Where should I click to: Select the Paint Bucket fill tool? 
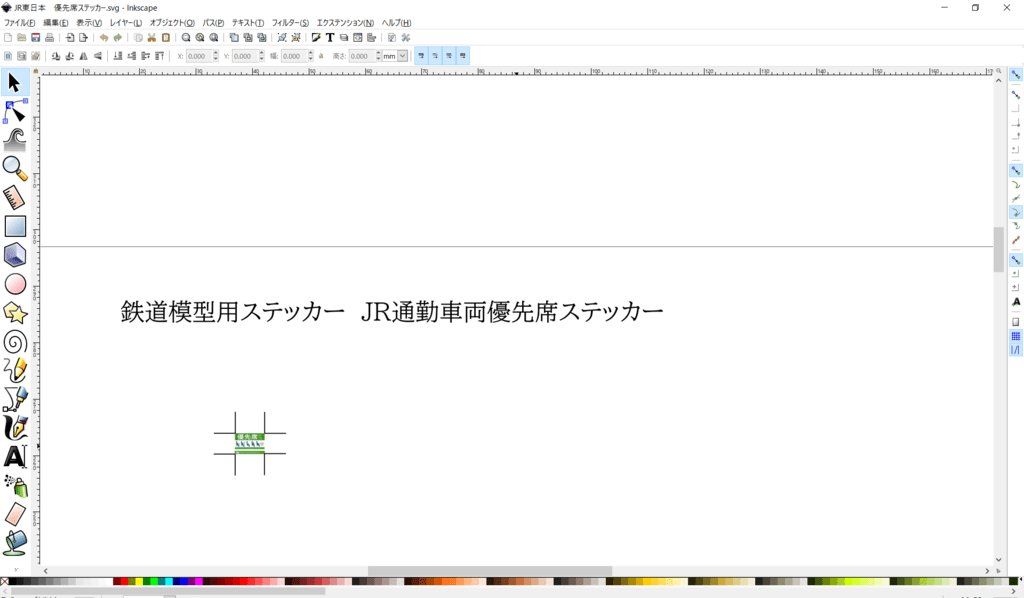[x=14, y=543]
